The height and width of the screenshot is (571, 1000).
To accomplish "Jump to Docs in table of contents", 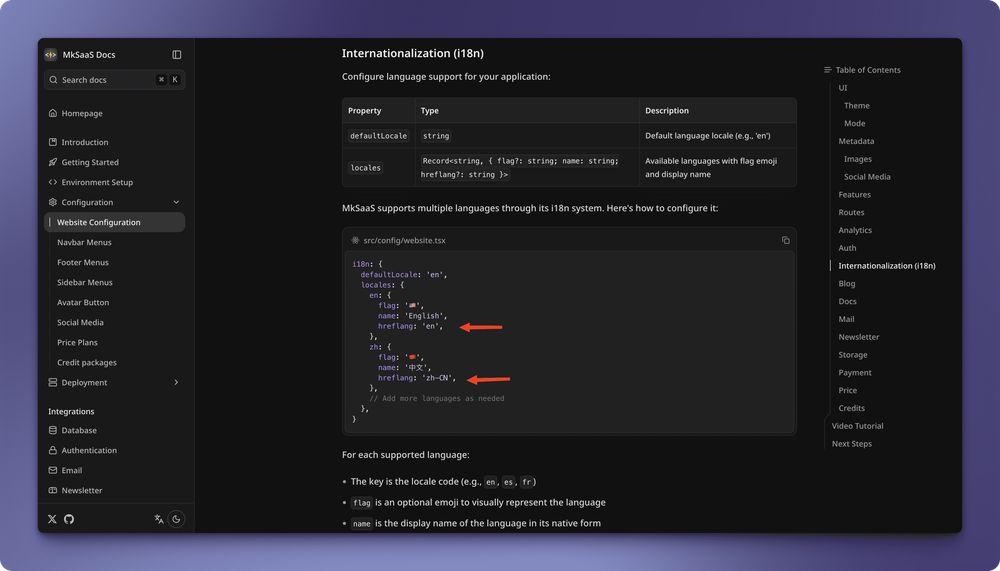I will pos(848,302).
